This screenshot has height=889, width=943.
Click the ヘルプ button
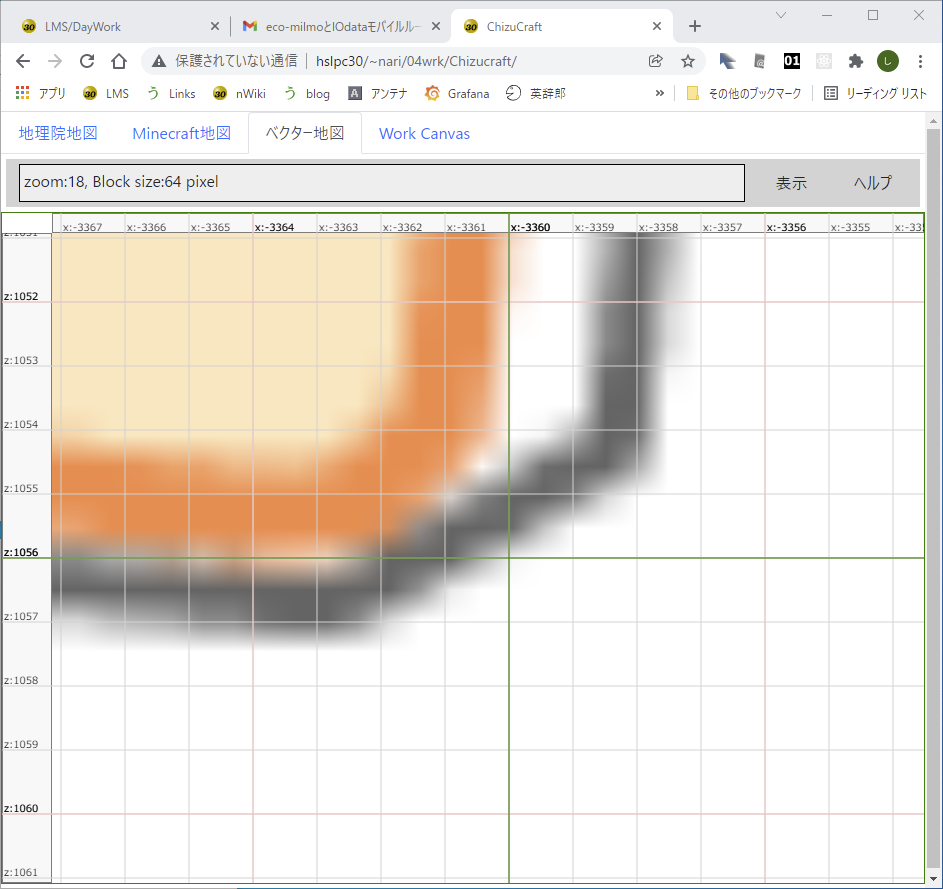click(872, 183)
